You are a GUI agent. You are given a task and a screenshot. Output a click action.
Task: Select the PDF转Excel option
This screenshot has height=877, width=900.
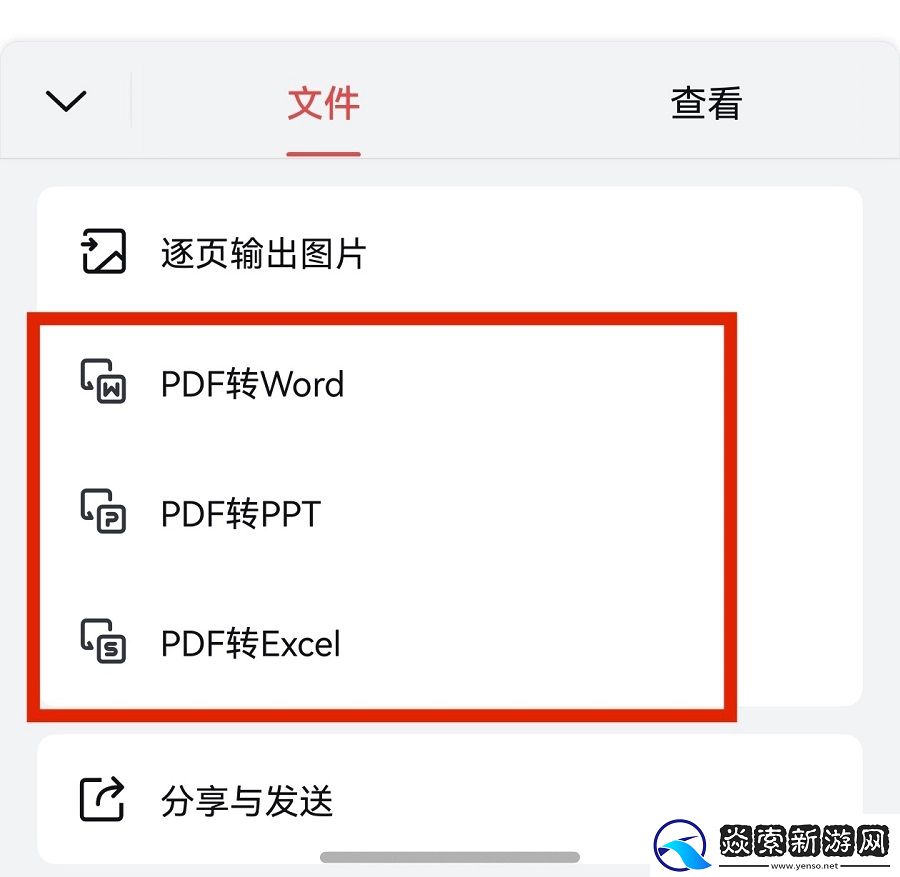[x=250, y=643]
